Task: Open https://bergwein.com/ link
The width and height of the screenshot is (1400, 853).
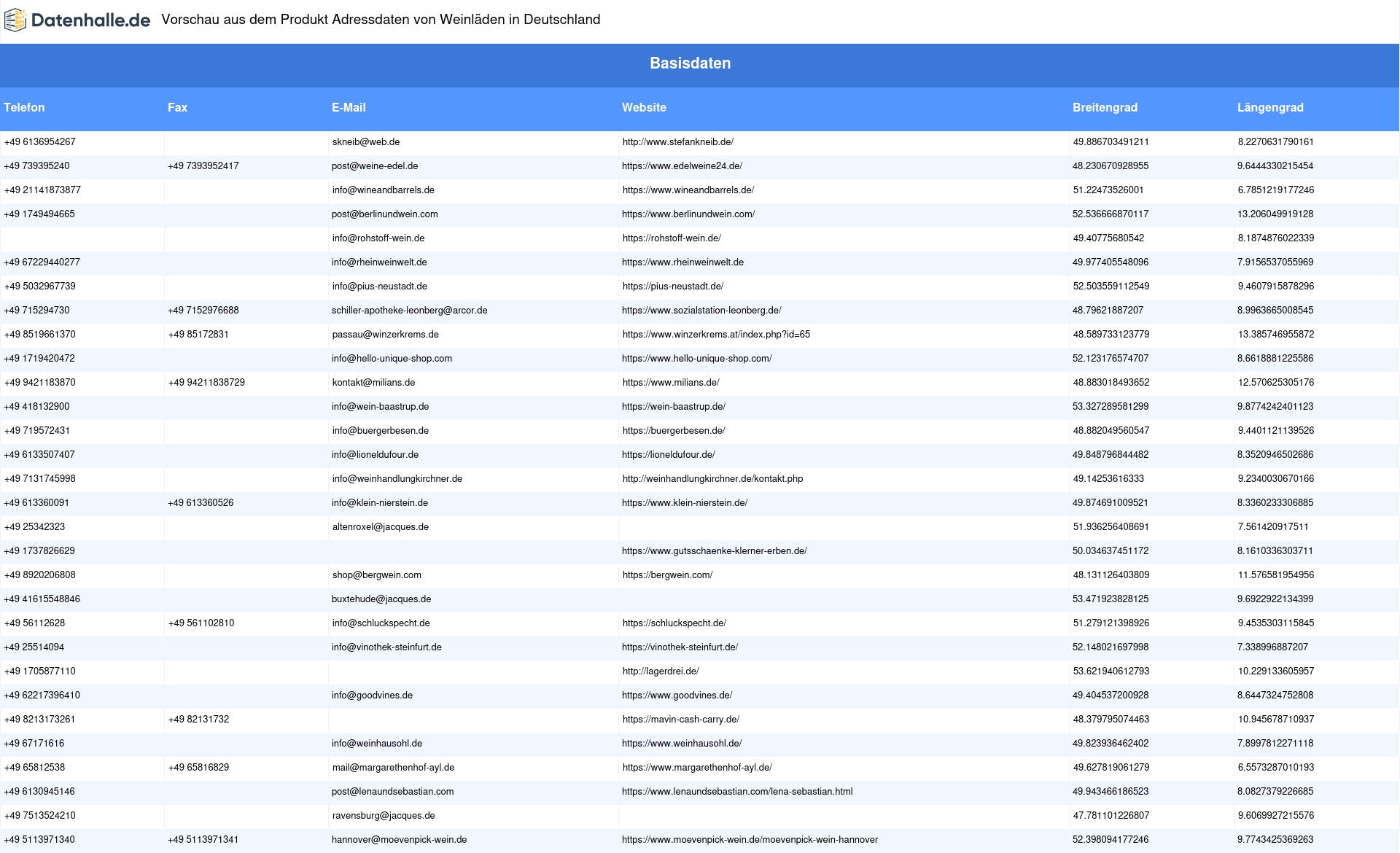Action: [x=667, y=575]
